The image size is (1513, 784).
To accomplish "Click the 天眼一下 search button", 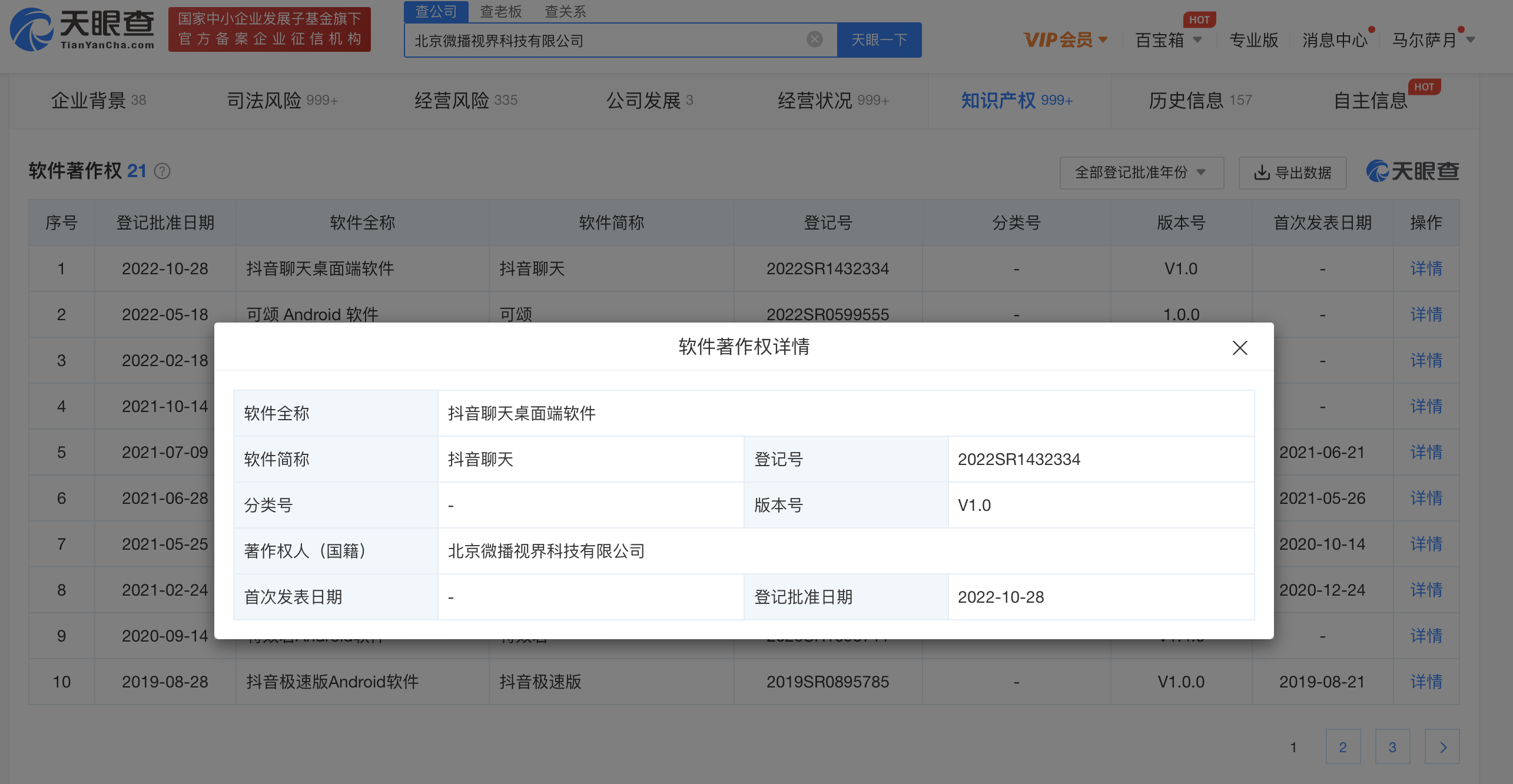I will (x=880, y=40).
